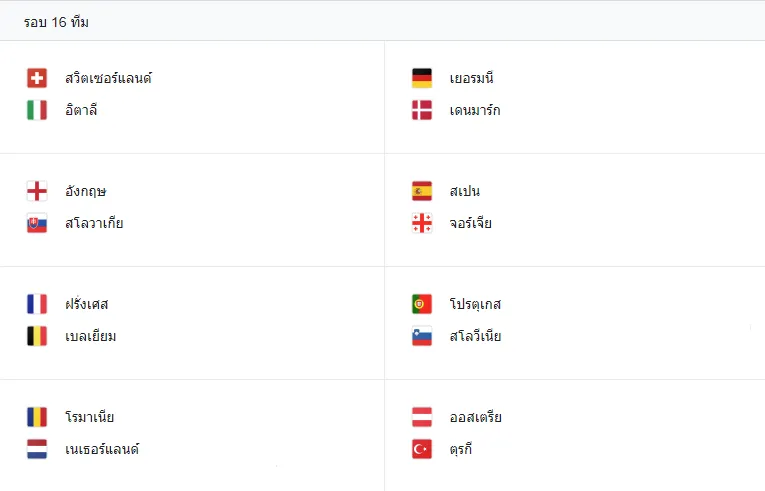
Task: Click the Italy flag icon
Action: [37, 110]
